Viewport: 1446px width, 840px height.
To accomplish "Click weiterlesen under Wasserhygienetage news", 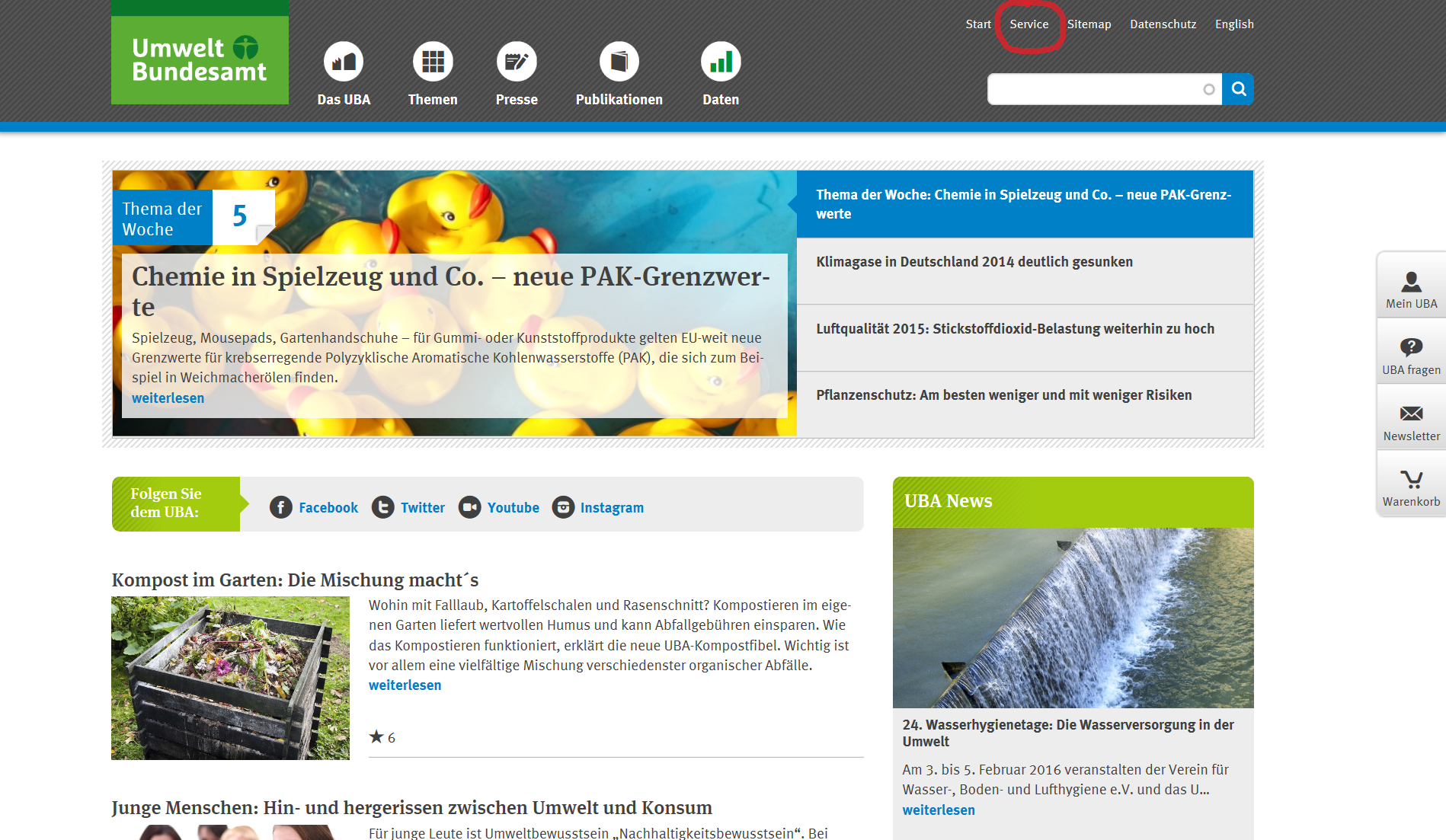I will [x=939, y=810].
